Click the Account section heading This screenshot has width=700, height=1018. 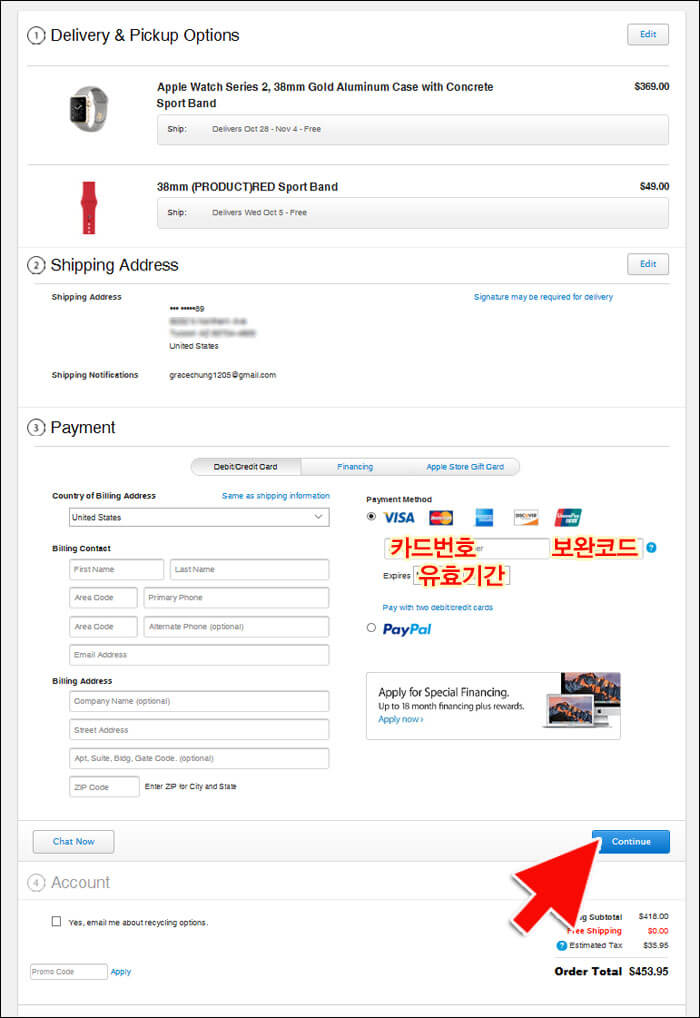click(81, 882)
